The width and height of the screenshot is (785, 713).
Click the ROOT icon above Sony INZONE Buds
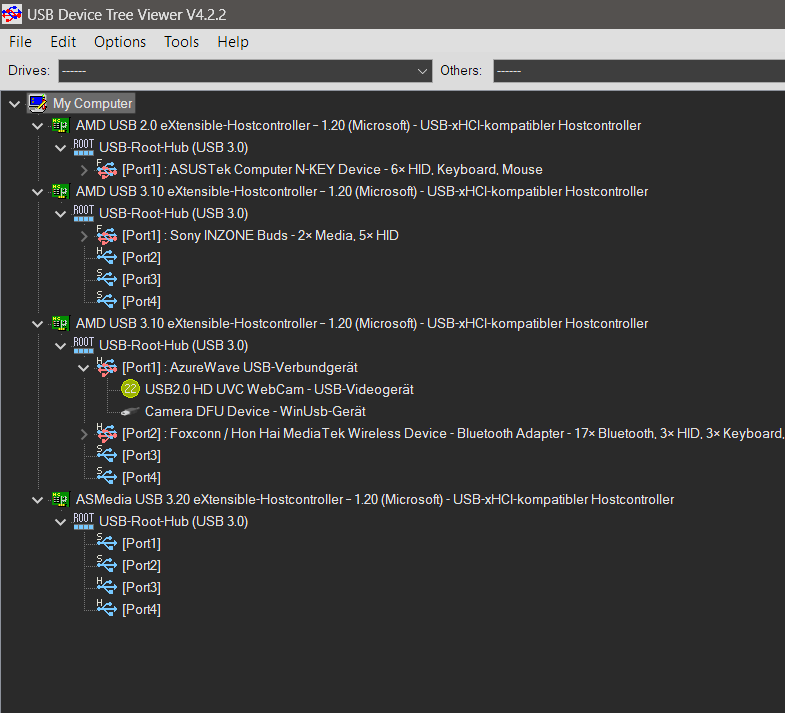click(83, 213)
